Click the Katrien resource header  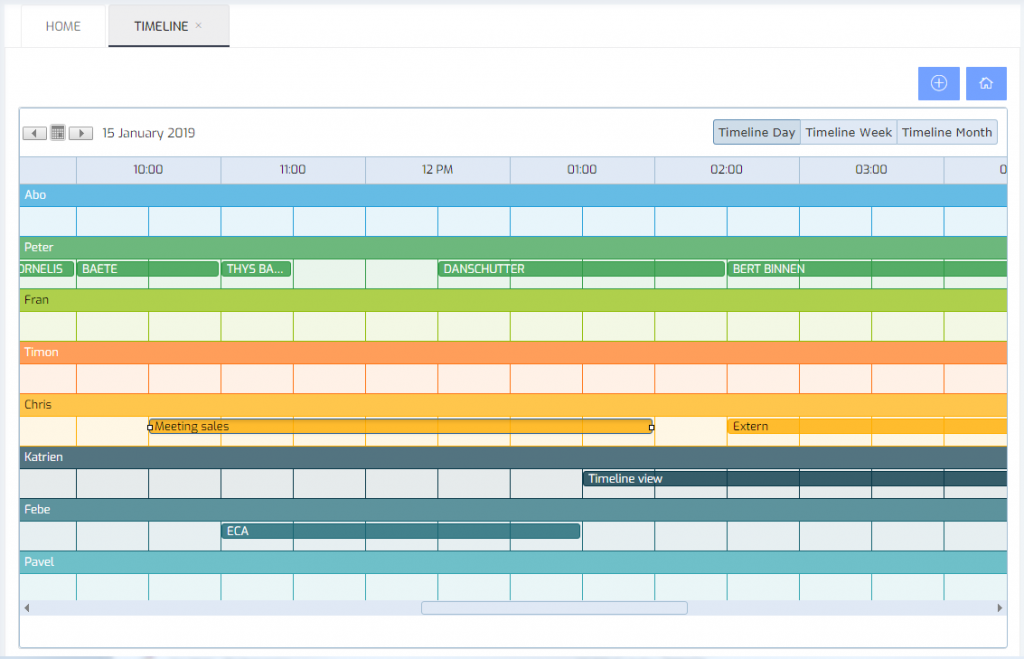pos(513,457)
